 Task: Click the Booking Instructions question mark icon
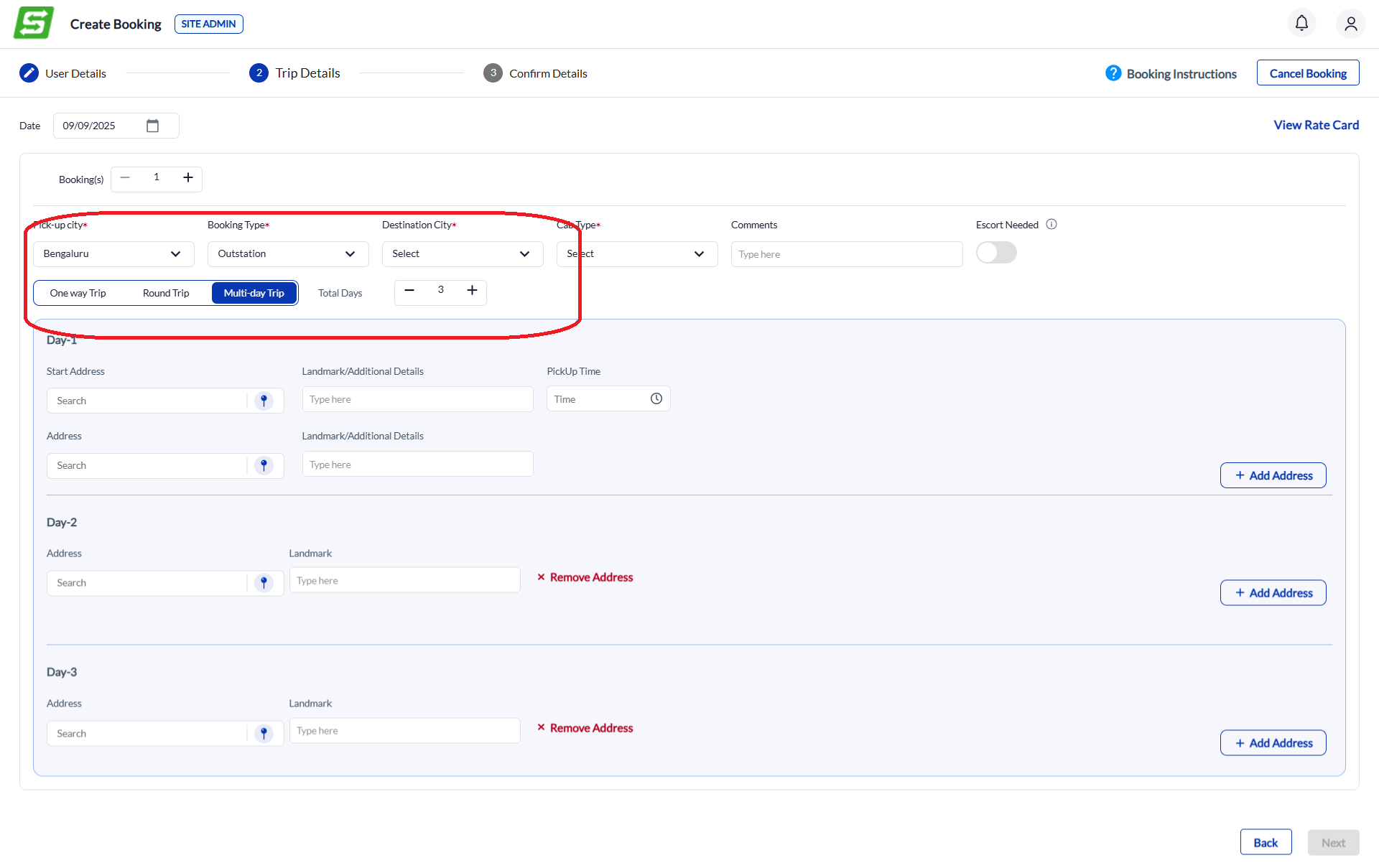point(1113,73)
